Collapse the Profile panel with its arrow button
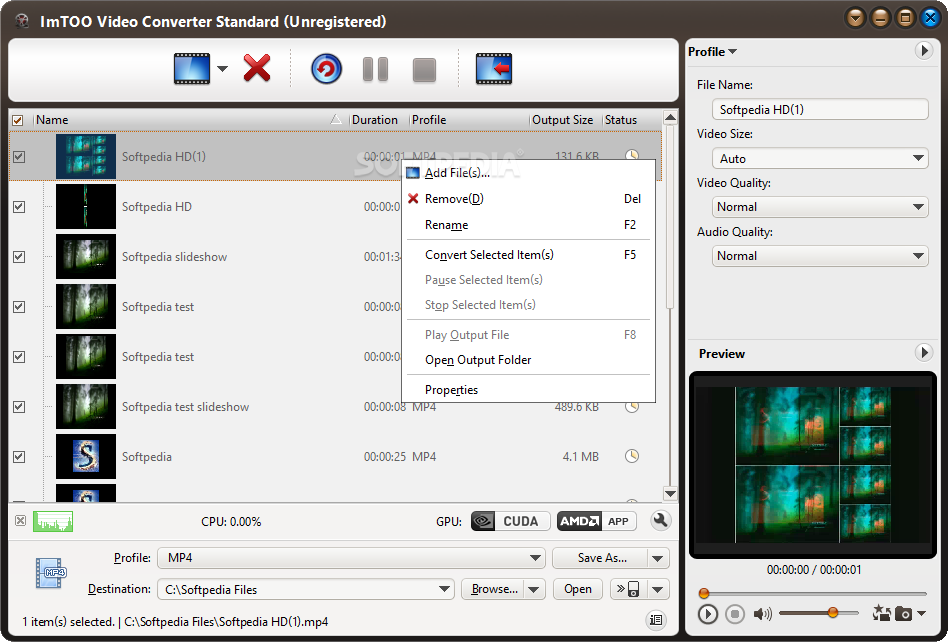This screenshot has height=642, width=948. click(923, 51)
